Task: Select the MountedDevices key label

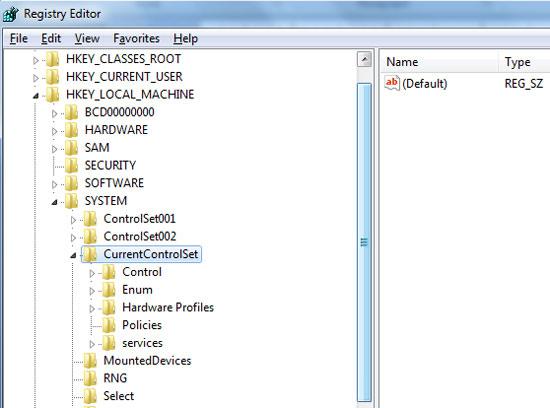Action: tap(147, 361)
